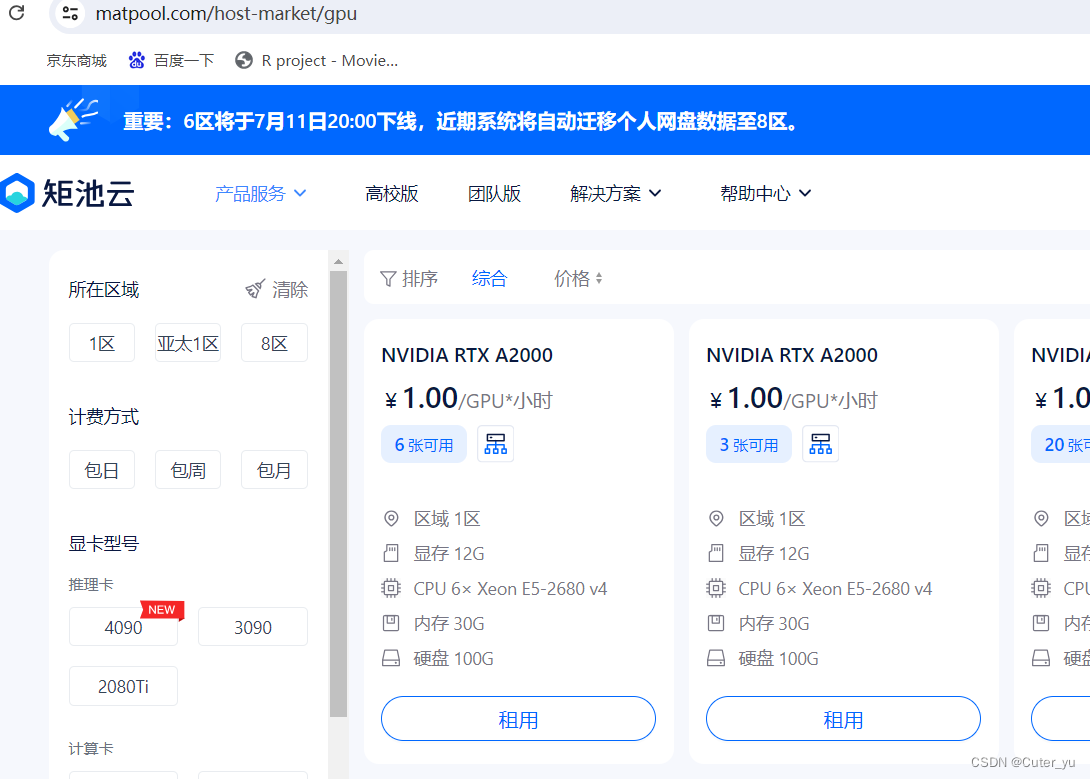Click the first card title NVIDIA RTX A2000
The height and width of the screenshot is (779, 1090).
(x=467, y=355)
